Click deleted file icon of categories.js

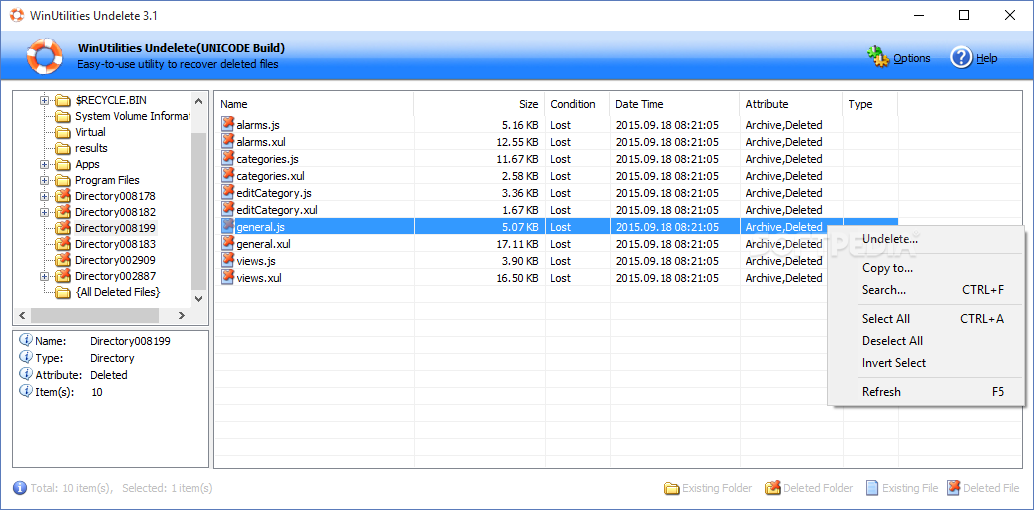(228, 158)
